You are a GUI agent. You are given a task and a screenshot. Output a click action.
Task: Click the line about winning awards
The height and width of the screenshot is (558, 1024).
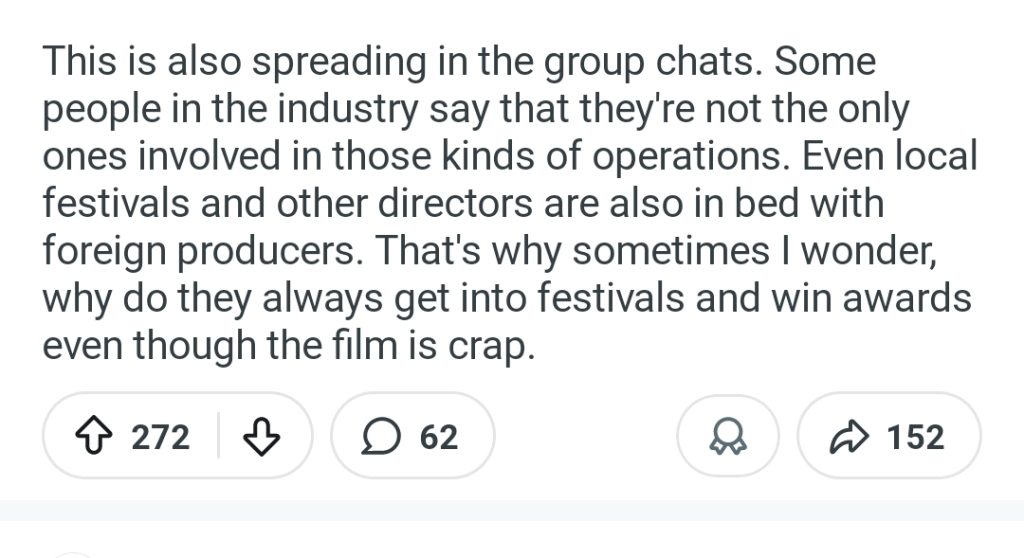click(506, 297)
